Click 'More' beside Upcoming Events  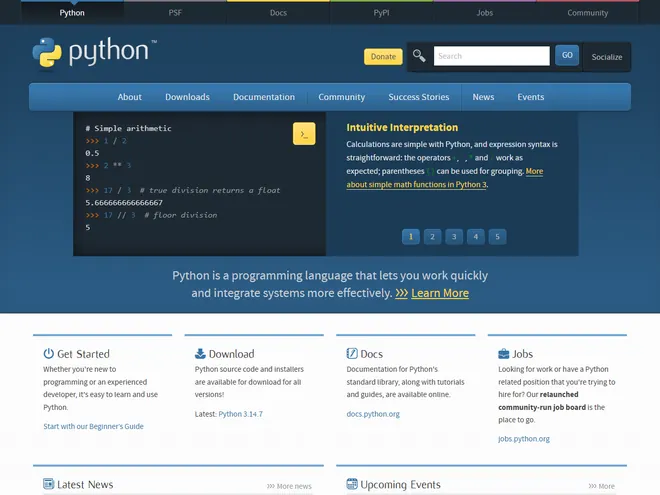click(601, 486)
